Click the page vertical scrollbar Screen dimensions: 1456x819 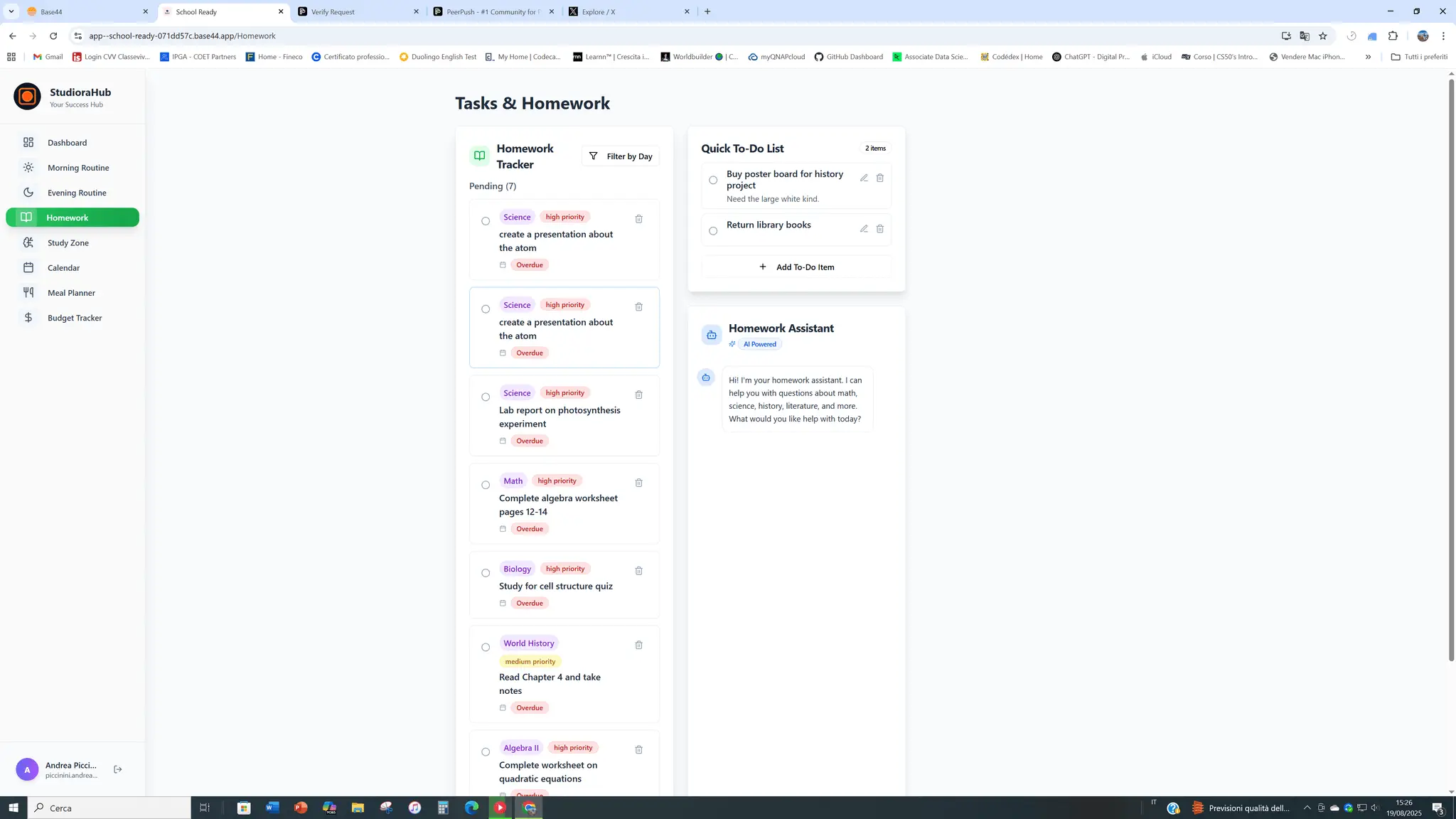pyautogui.click(x=1451, y=370)
